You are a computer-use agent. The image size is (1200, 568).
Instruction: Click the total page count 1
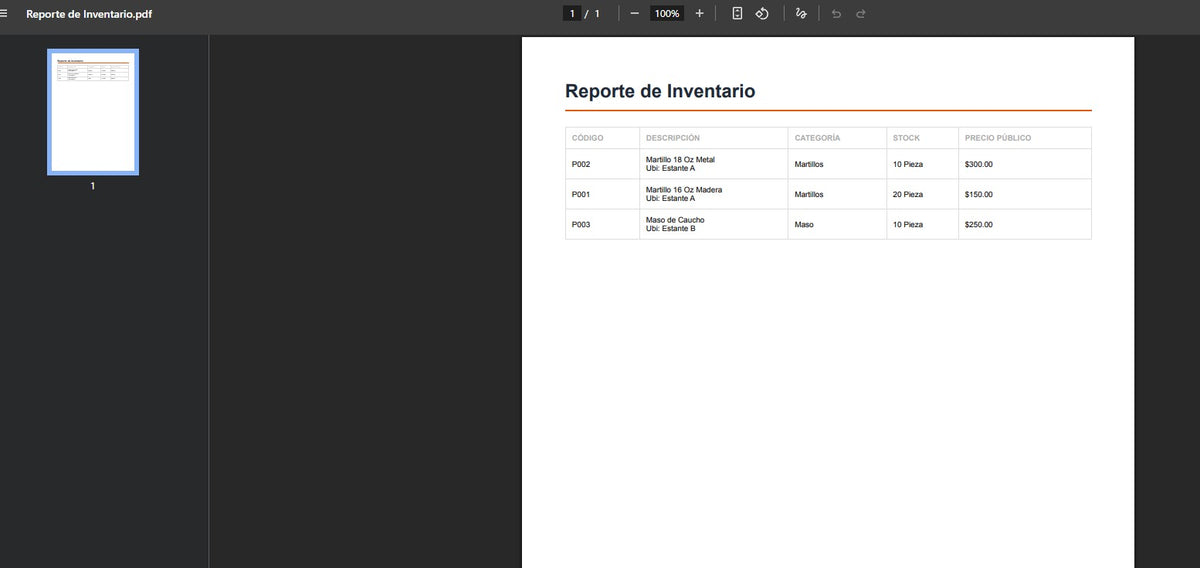click(x=597, y=13)
